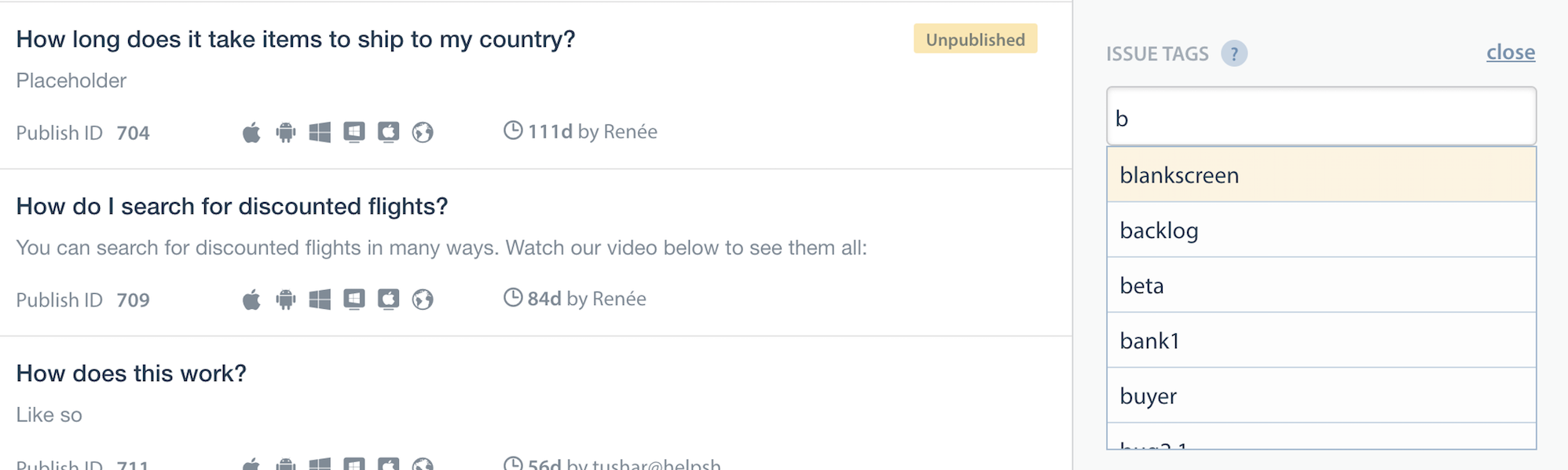This screenshot has height=470, width=1568.
Task: Click Mac desktop monitor icon for FAQ 709
Action: (x=389, y=299)
